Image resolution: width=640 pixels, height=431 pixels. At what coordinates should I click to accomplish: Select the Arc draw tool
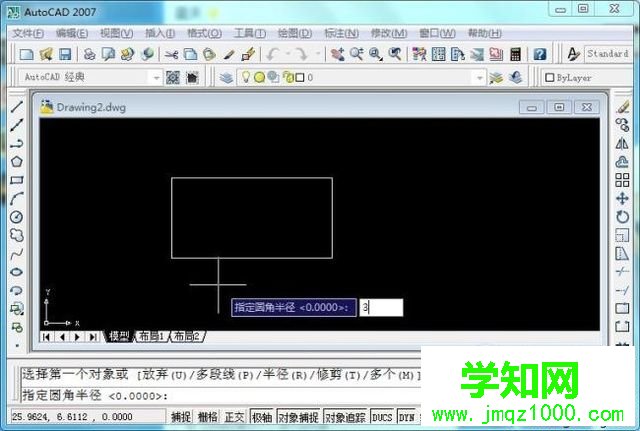[16, 199]
